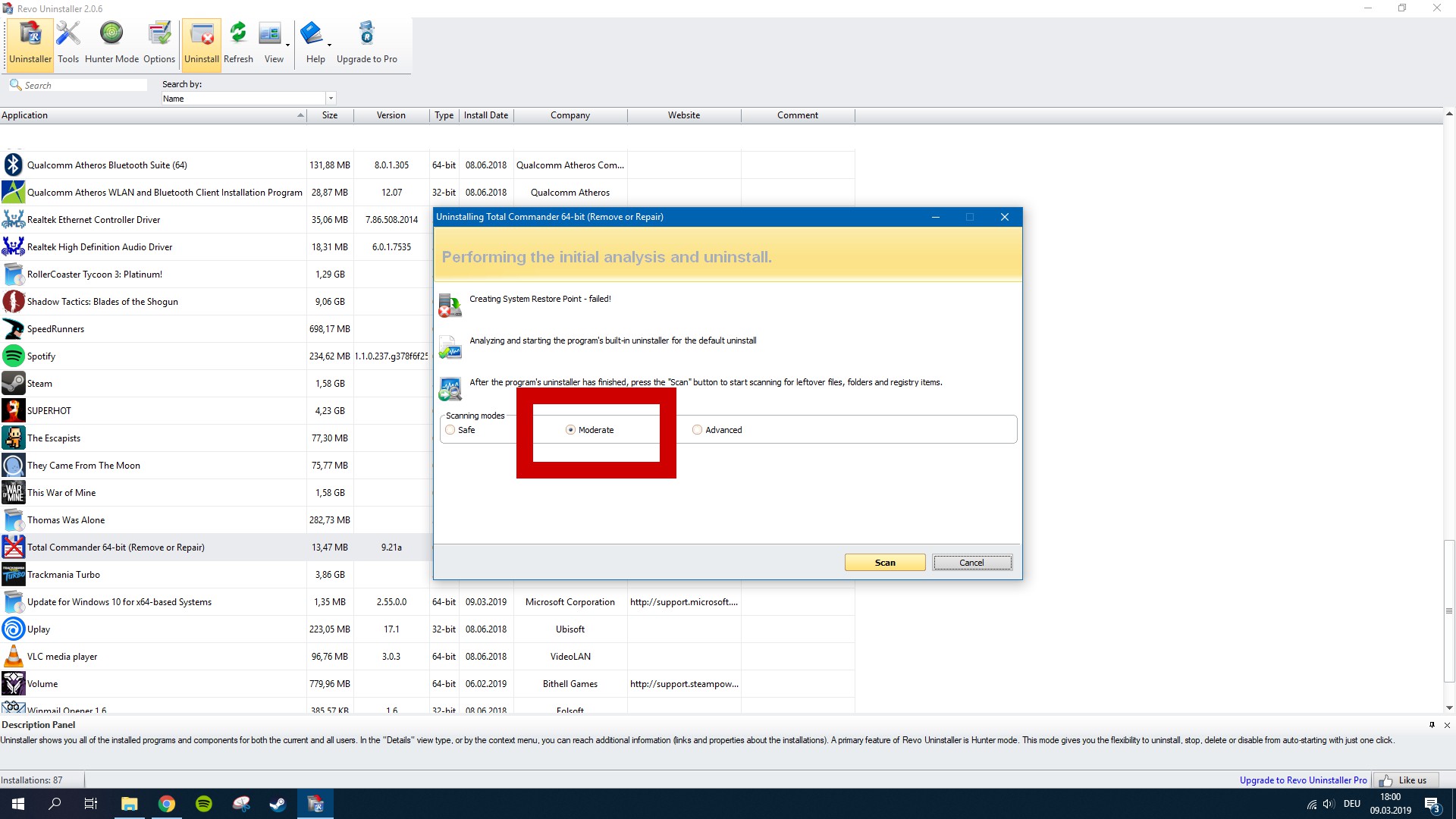The image size is (1456, 819).
Task: Expand the Help dropdown arrow
Action: pyautogui.click(x=329, y=45)
